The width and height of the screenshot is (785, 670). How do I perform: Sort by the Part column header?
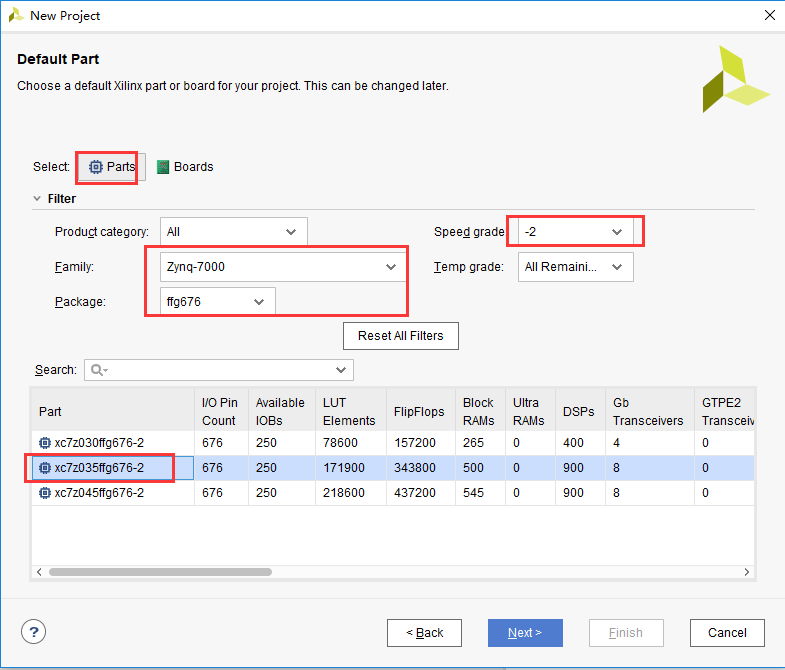pyautogui.click(x=113, y=411)
